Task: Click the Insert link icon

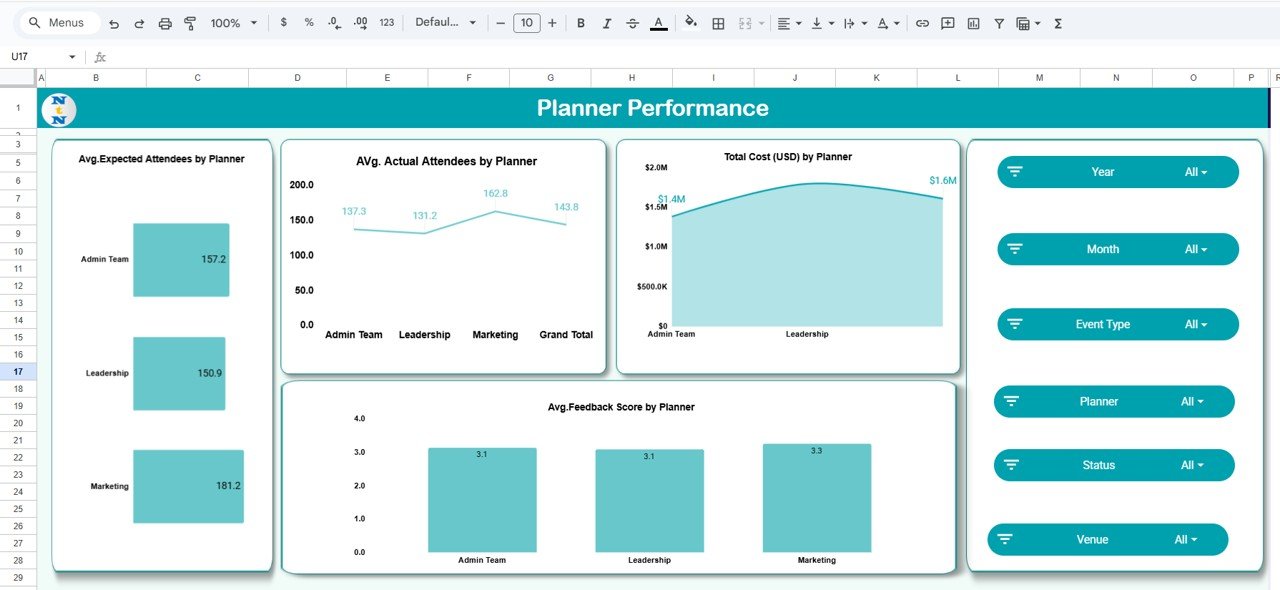Action: pyautogui.click(x=922, y=22)
